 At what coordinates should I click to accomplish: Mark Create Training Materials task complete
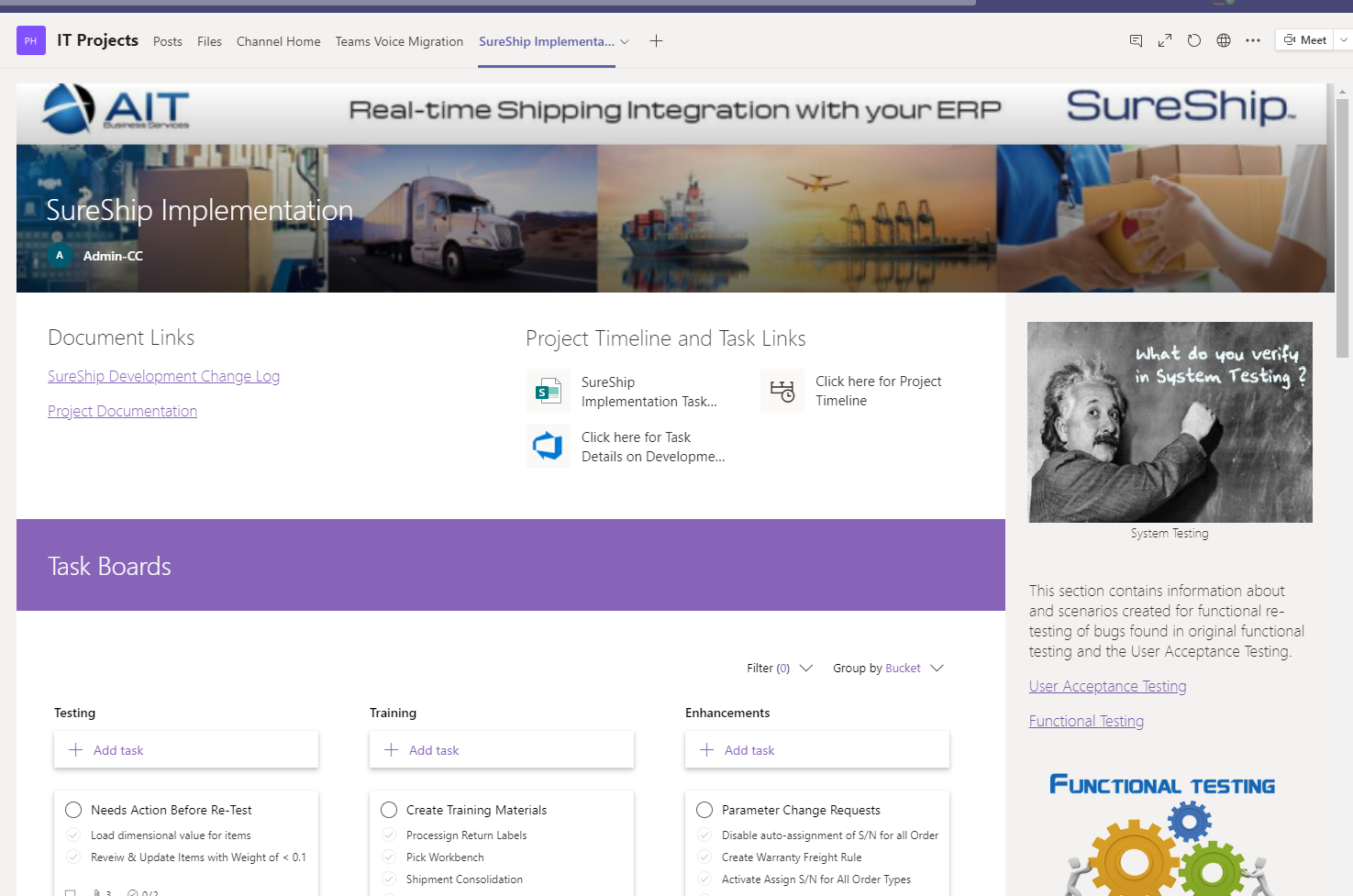(x=389, y=810)
